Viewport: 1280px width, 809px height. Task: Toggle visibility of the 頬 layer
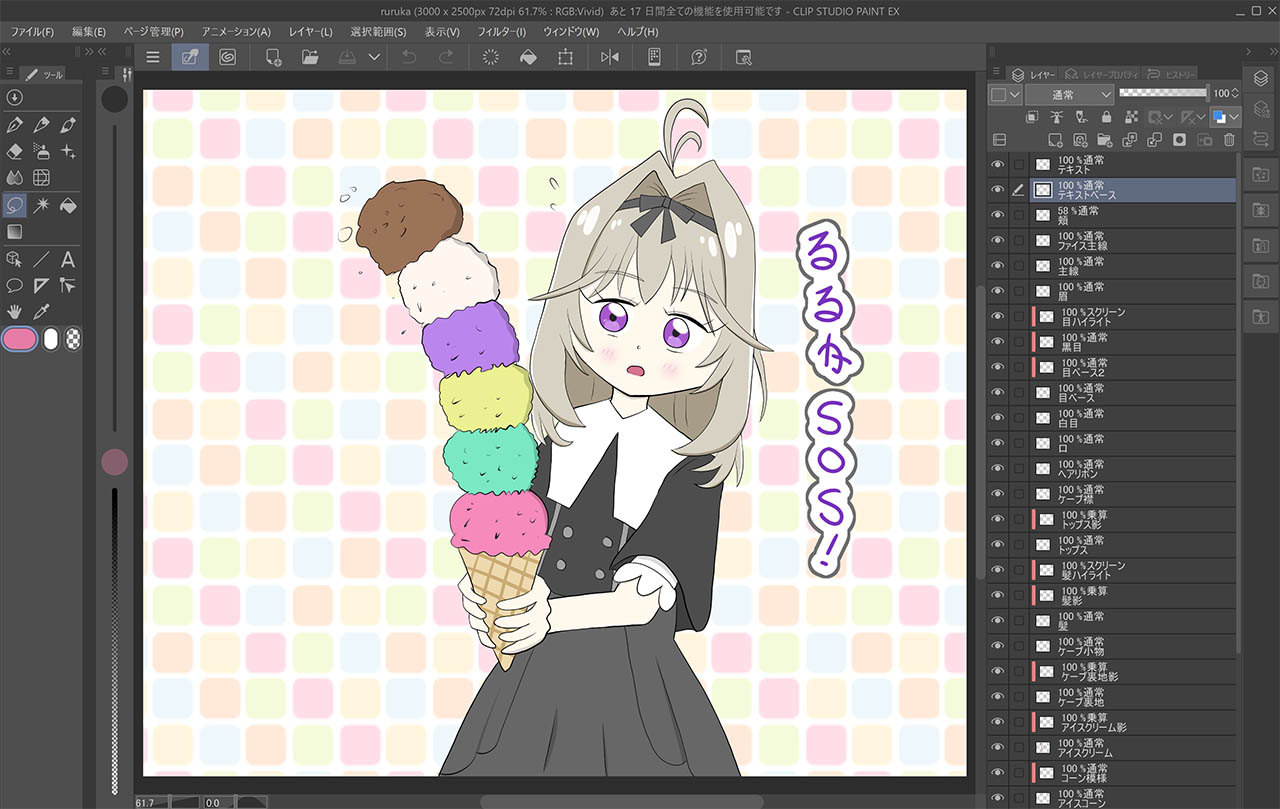point(997,216)
